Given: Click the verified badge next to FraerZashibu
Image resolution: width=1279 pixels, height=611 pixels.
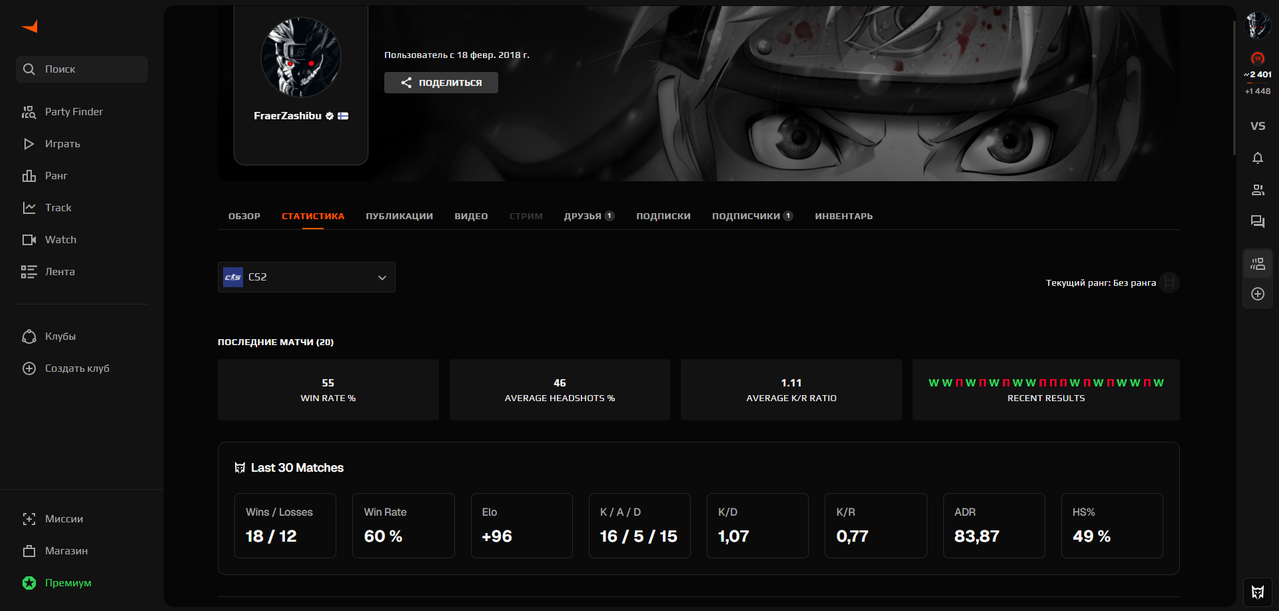Looking at the screenshot, I should pyautogui.click(x=330, y=116).
